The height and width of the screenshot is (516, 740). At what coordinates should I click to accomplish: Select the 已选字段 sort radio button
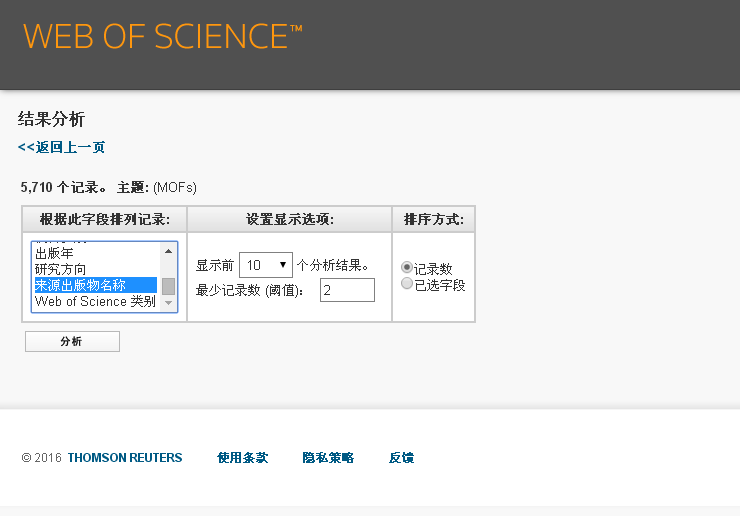(407, 284)
